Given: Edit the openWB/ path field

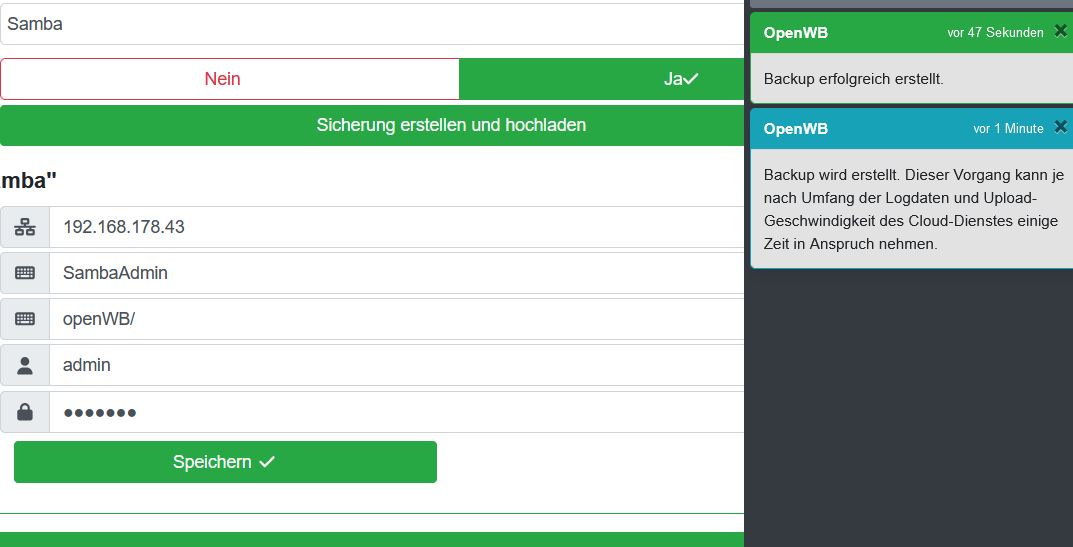Looking at the screenshot, I should coord(396,319).
